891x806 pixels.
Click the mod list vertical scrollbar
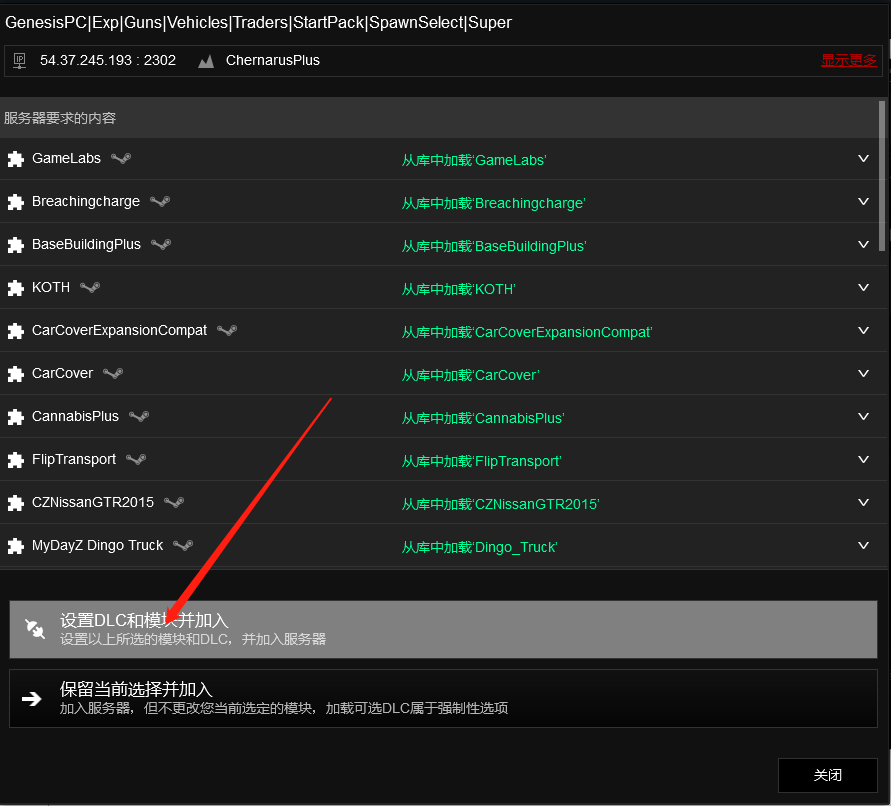click(882, 176)
